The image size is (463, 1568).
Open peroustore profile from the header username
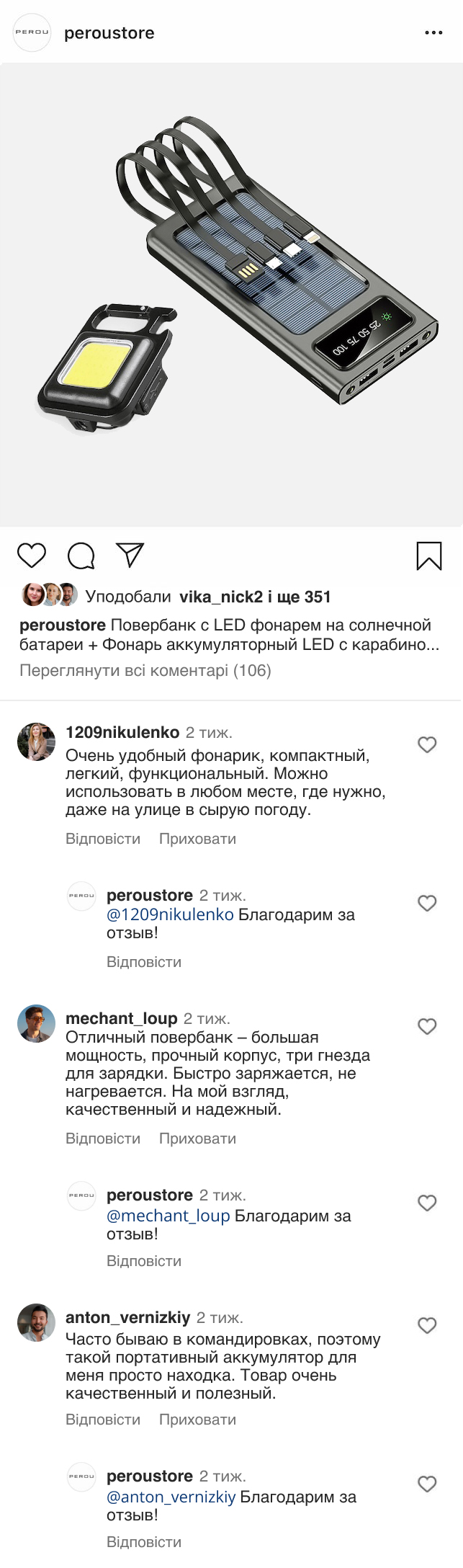109,33
